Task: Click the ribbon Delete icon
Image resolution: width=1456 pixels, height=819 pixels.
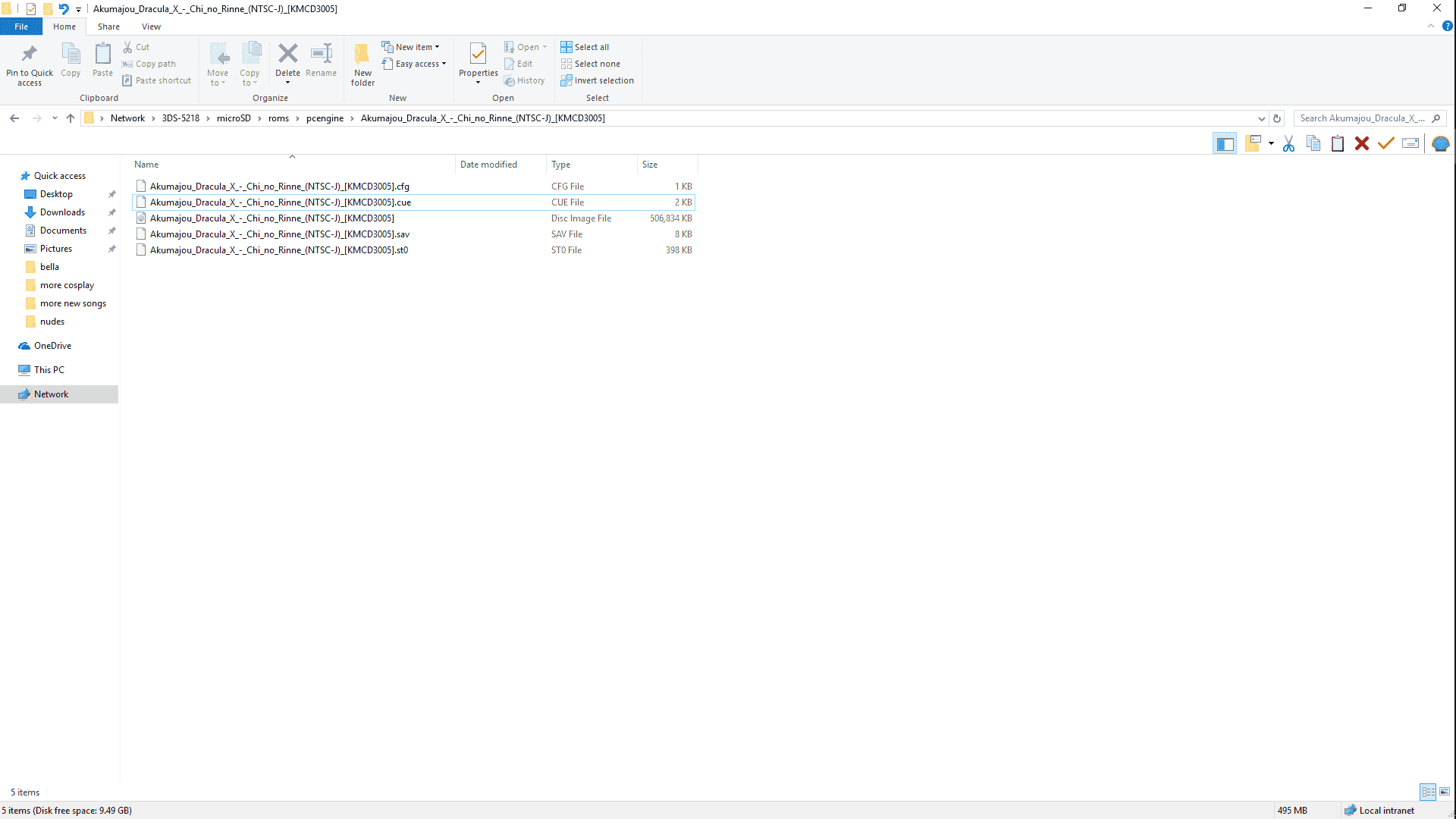Action: click(x=287, y=54)
